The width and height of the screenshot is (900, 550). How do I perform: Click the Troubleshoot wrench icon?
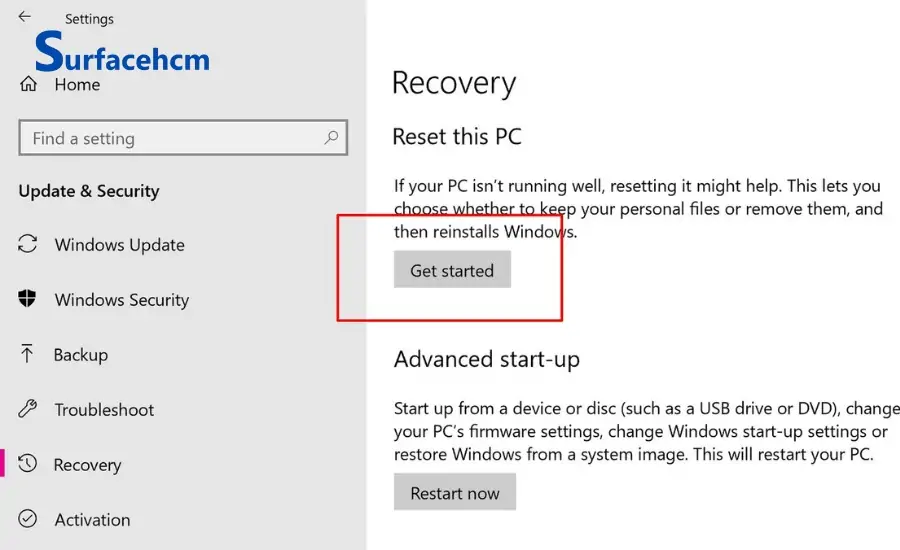click(28, 409)
